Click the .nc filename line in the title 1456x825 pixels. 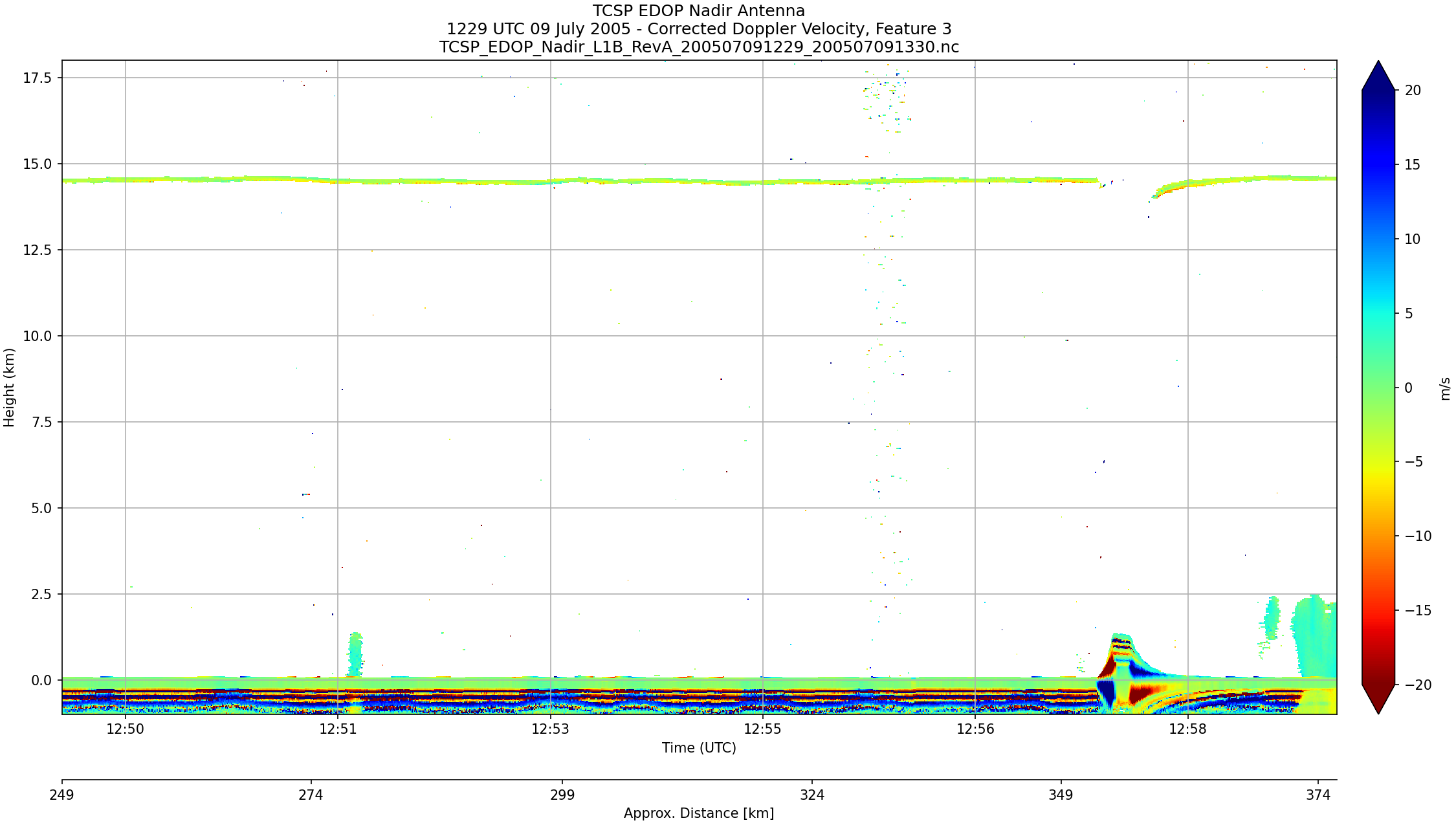click(x=699, y=47)
